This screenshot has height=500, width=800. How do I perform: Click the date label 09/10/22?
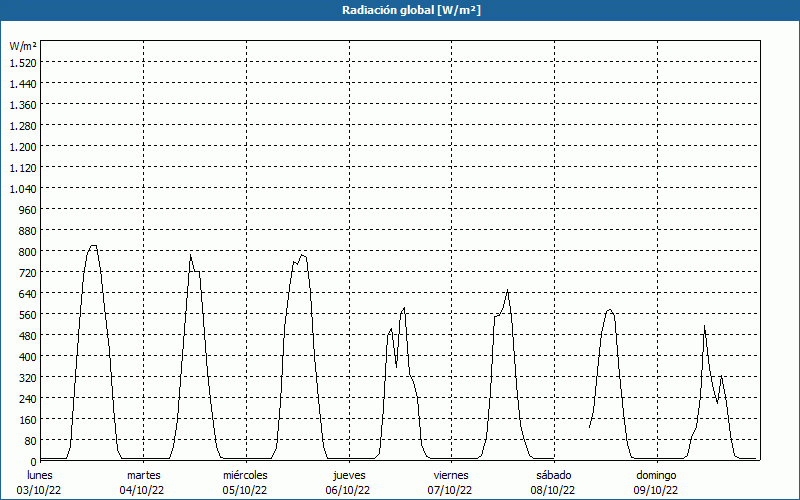coord(656,490)
